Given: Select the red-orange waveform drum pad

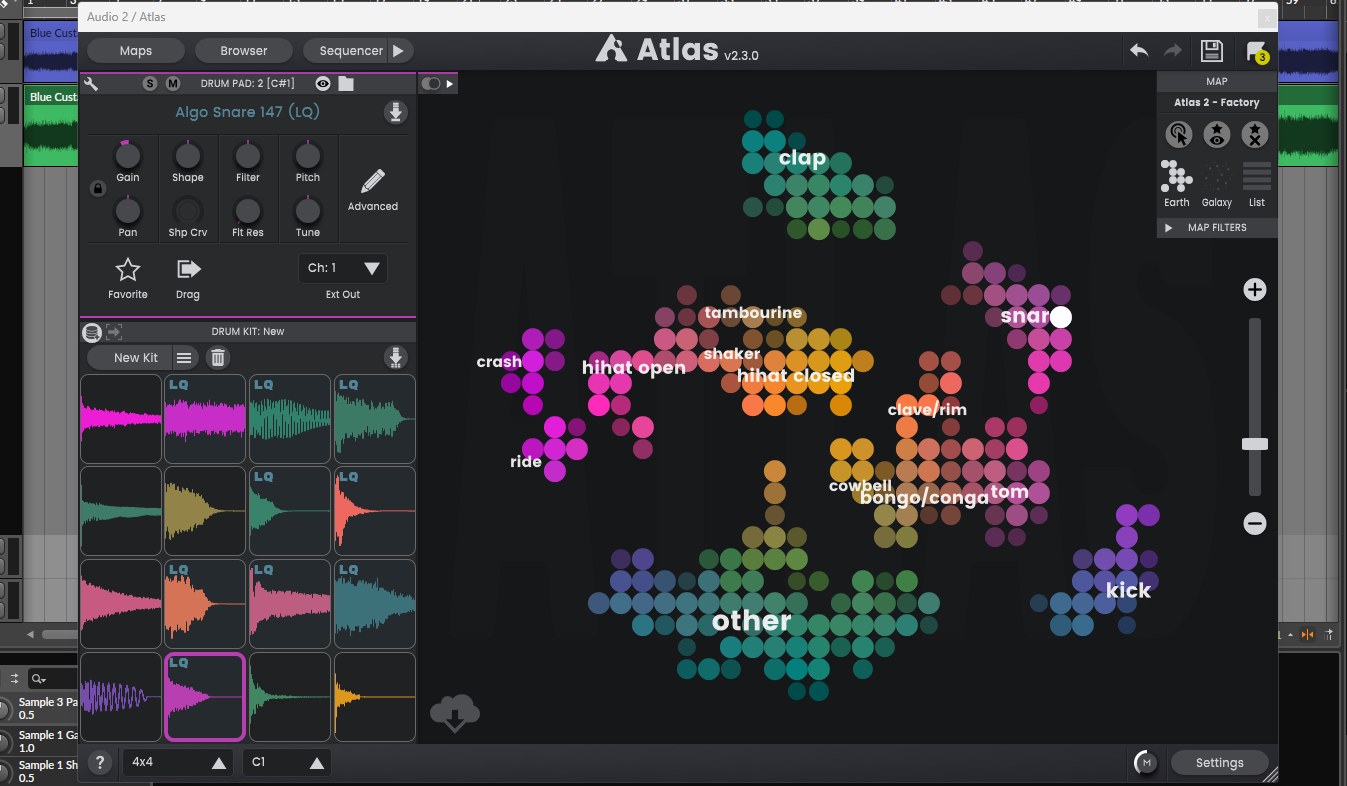Looking at the screenshot, I should click(x=375, y=511).
